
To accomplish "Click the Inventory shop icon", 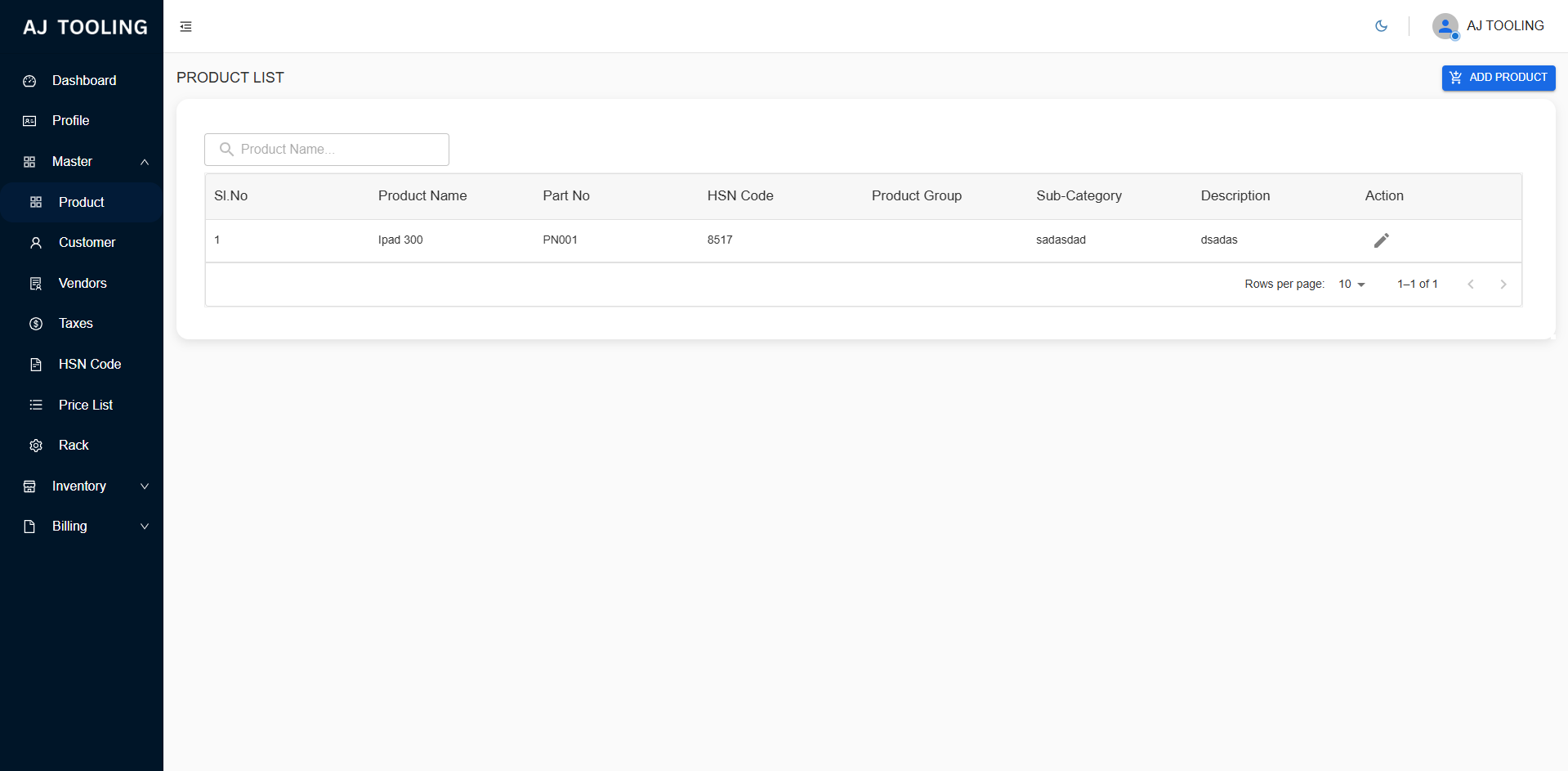I will 29,486.
